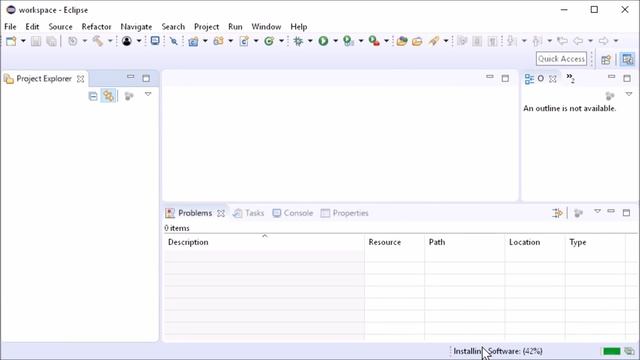Click the New file wizard icon

(x=11, y=41)
